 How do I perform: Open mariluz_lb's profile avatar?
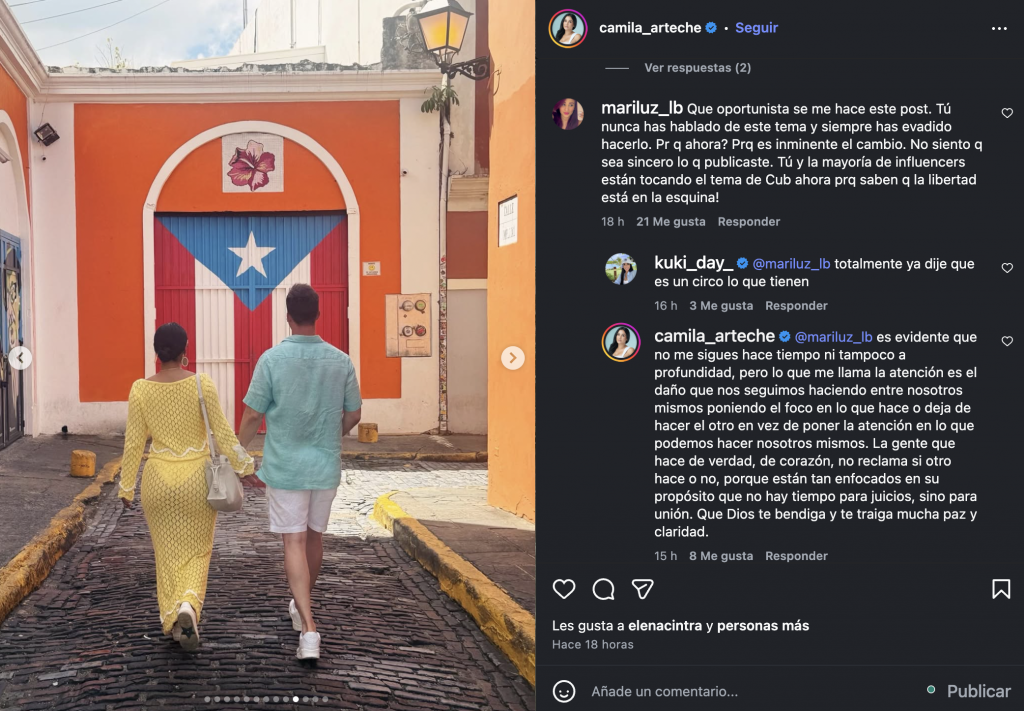click(x=568, y=114)
